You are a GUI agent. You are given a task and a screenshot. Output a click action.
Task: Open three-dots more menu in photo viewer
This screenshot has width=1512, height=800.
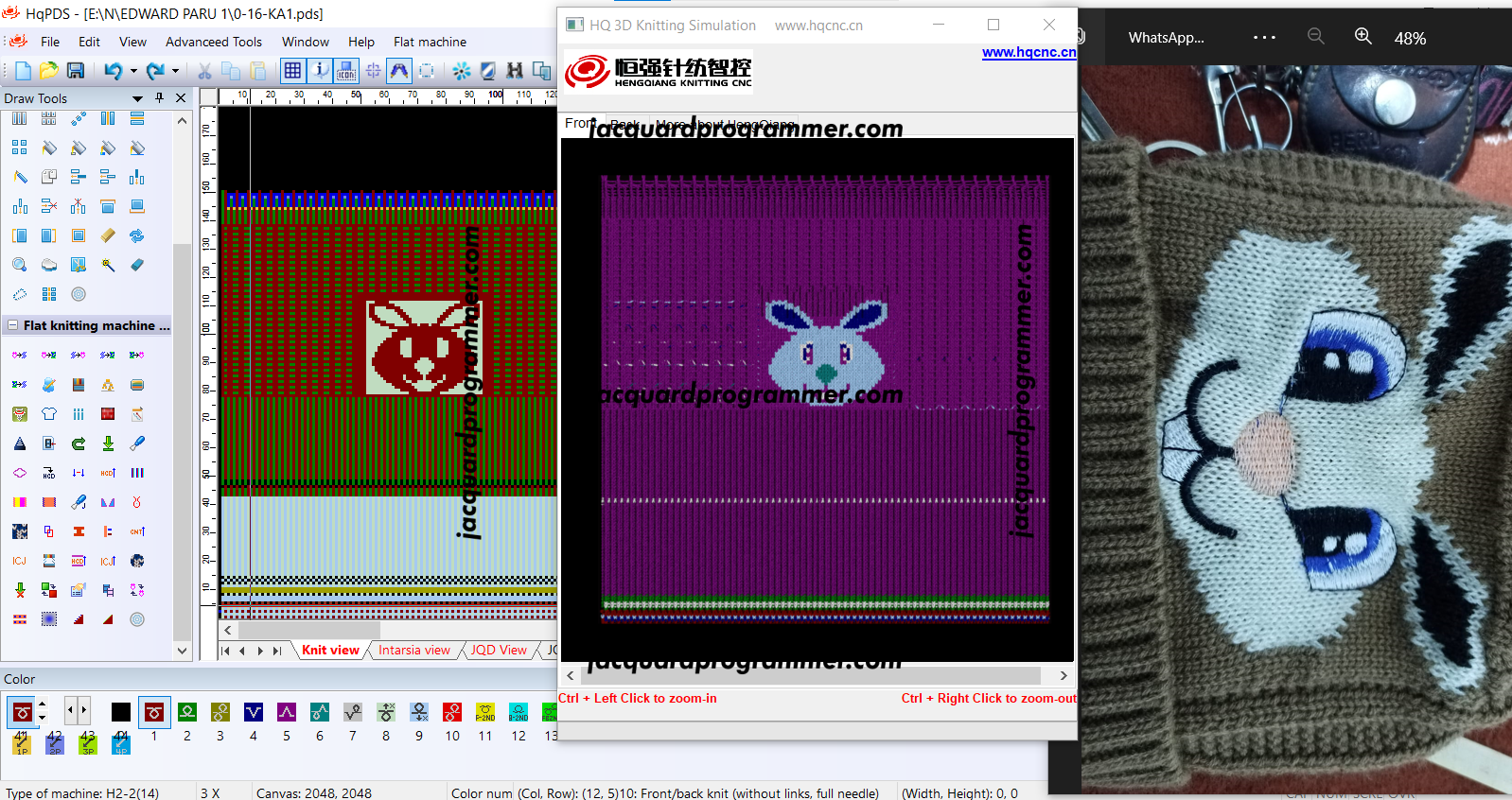tap(1264, 37)
